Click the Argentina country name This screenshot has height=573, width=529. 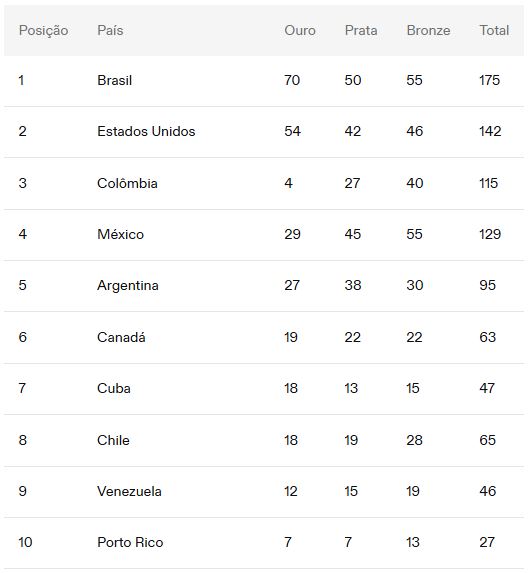tap(128, 285)
